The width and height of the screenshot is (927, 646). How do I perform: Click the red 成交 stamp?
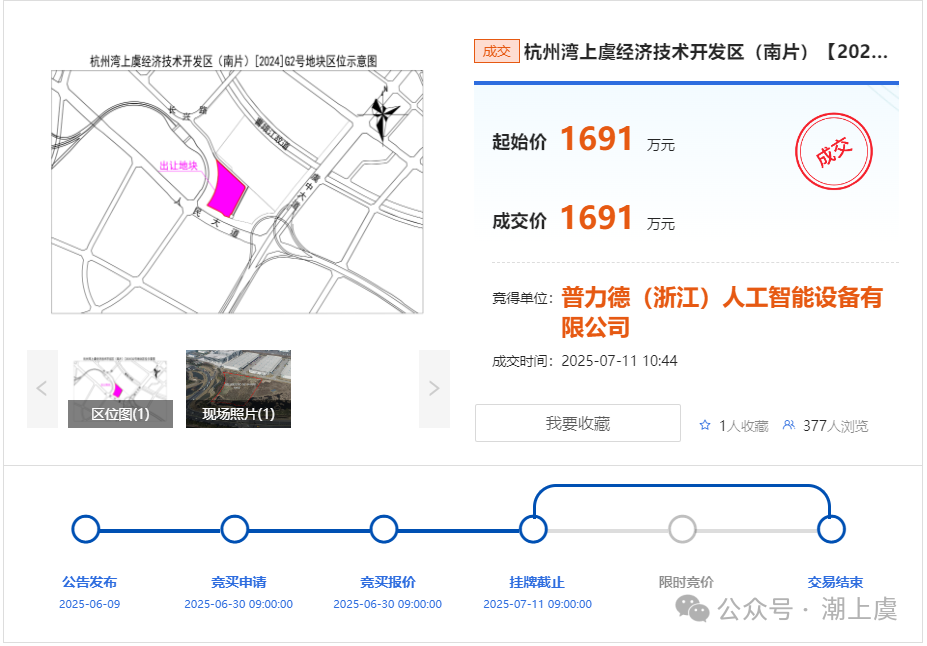(x=834, y=151)
